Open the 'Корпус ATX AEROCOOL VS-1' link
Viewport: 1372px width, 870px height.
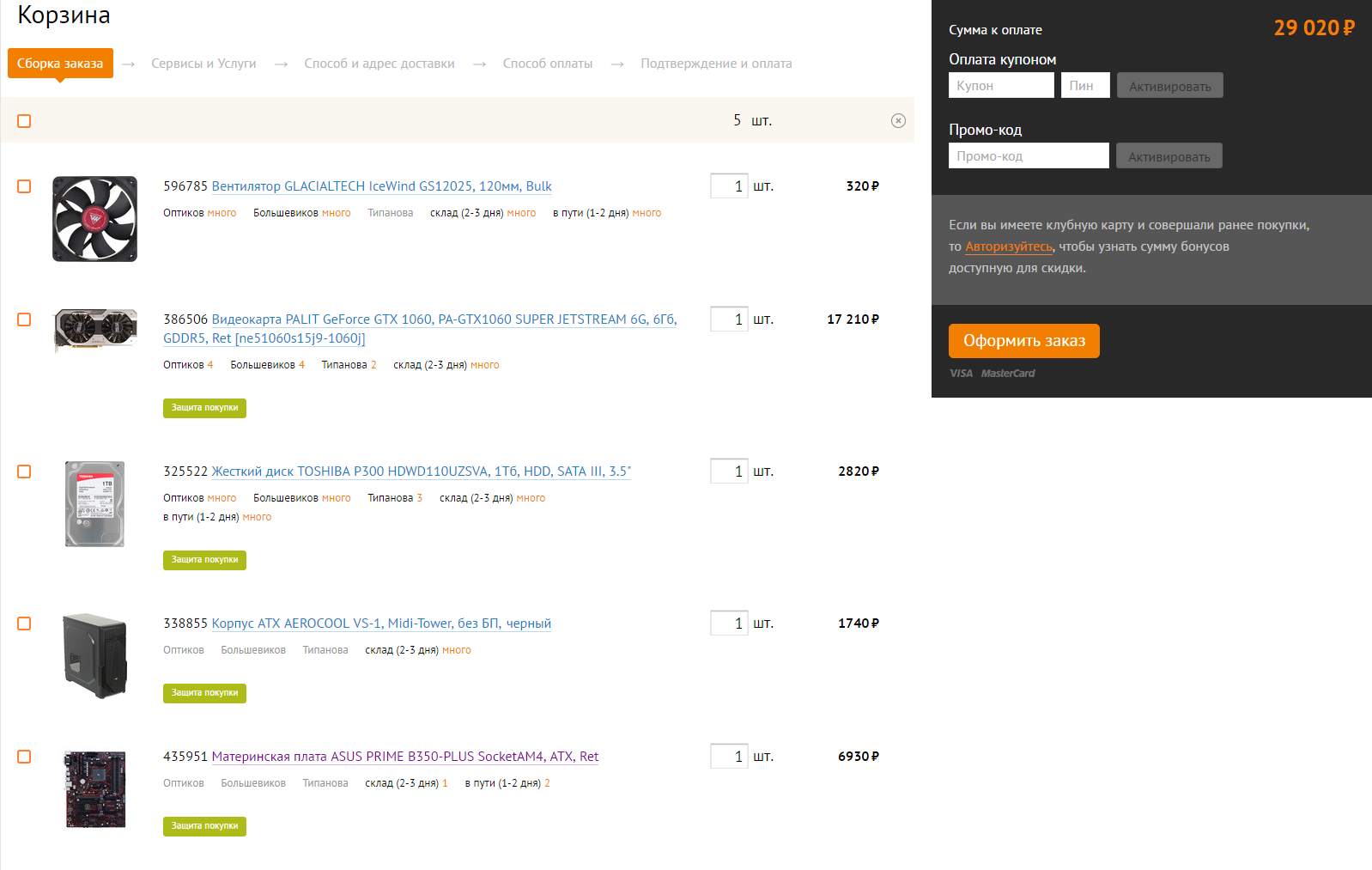coord(381,624)
